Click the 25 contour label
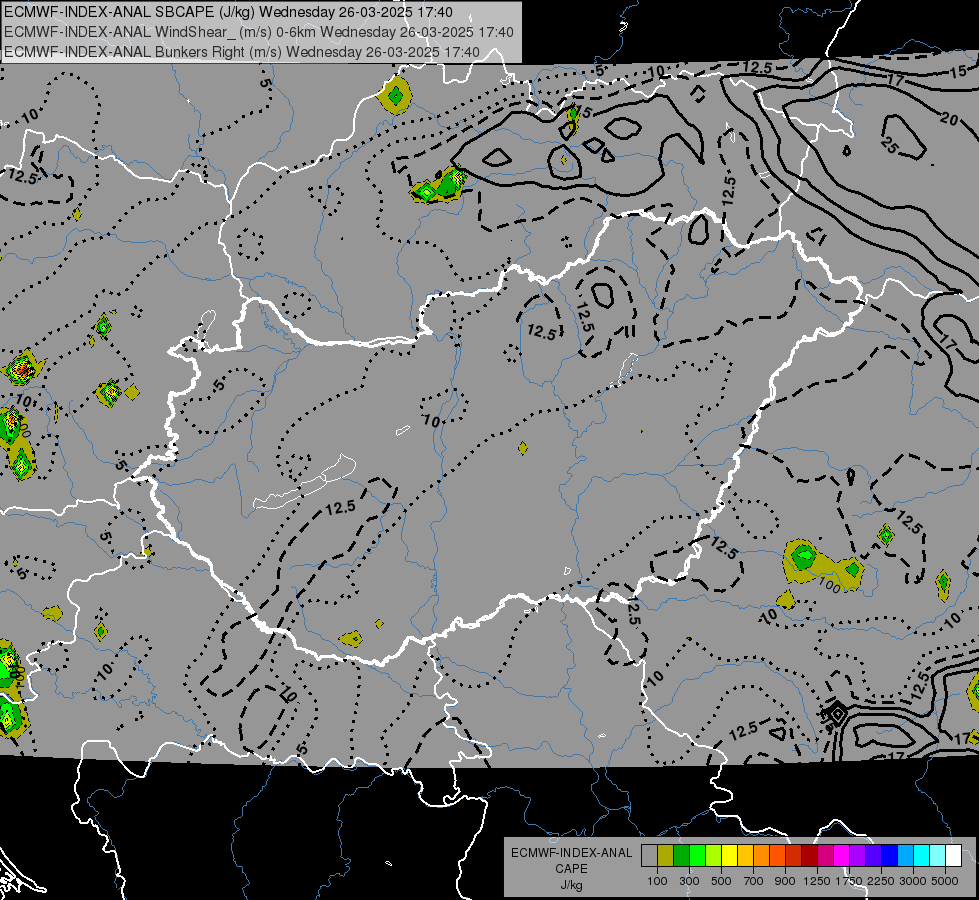This screenshot has height=900, width=979. [890, 144]
